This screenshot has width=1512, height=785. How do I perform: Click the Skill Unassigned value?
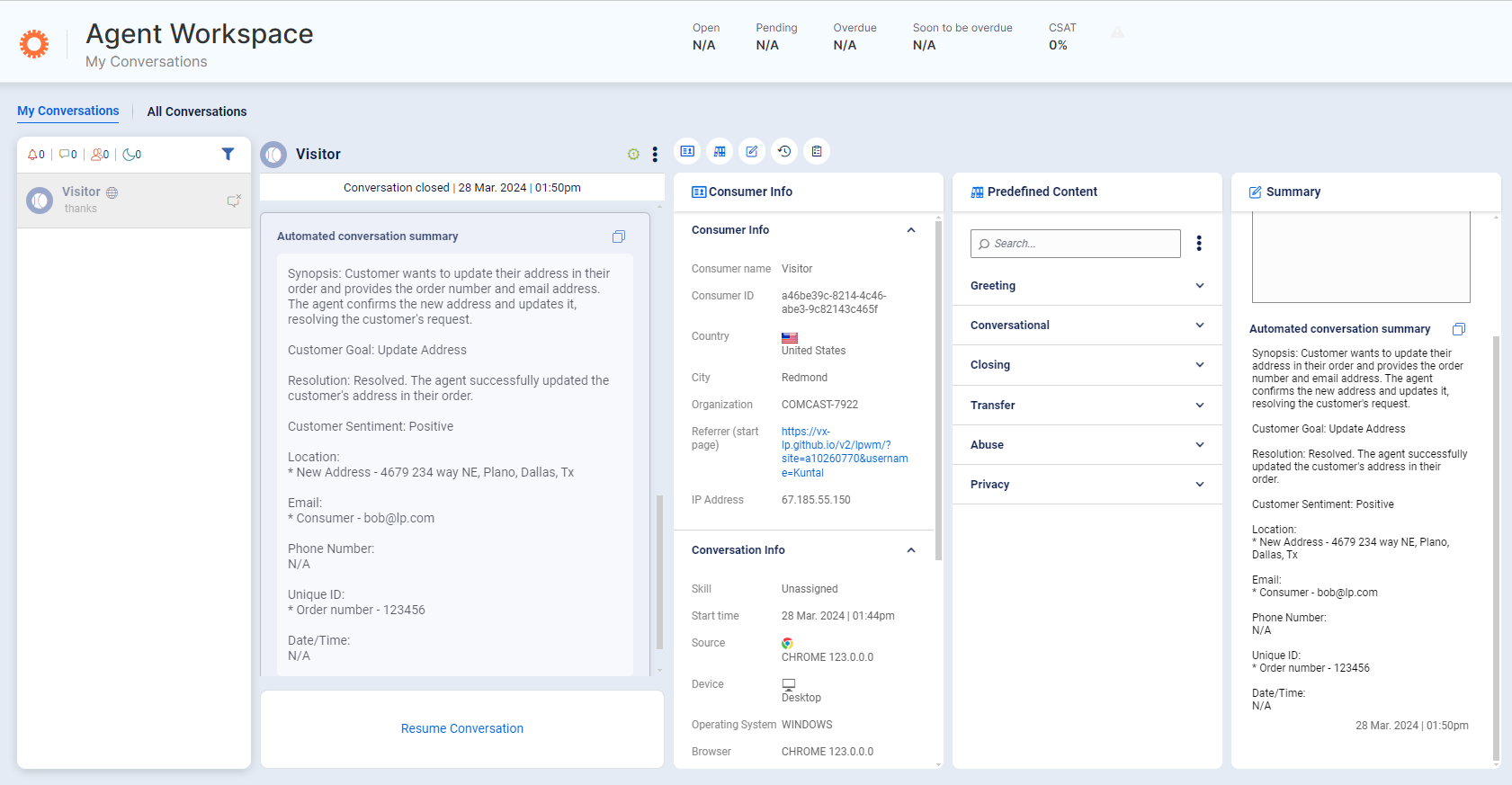click(810, 589)
